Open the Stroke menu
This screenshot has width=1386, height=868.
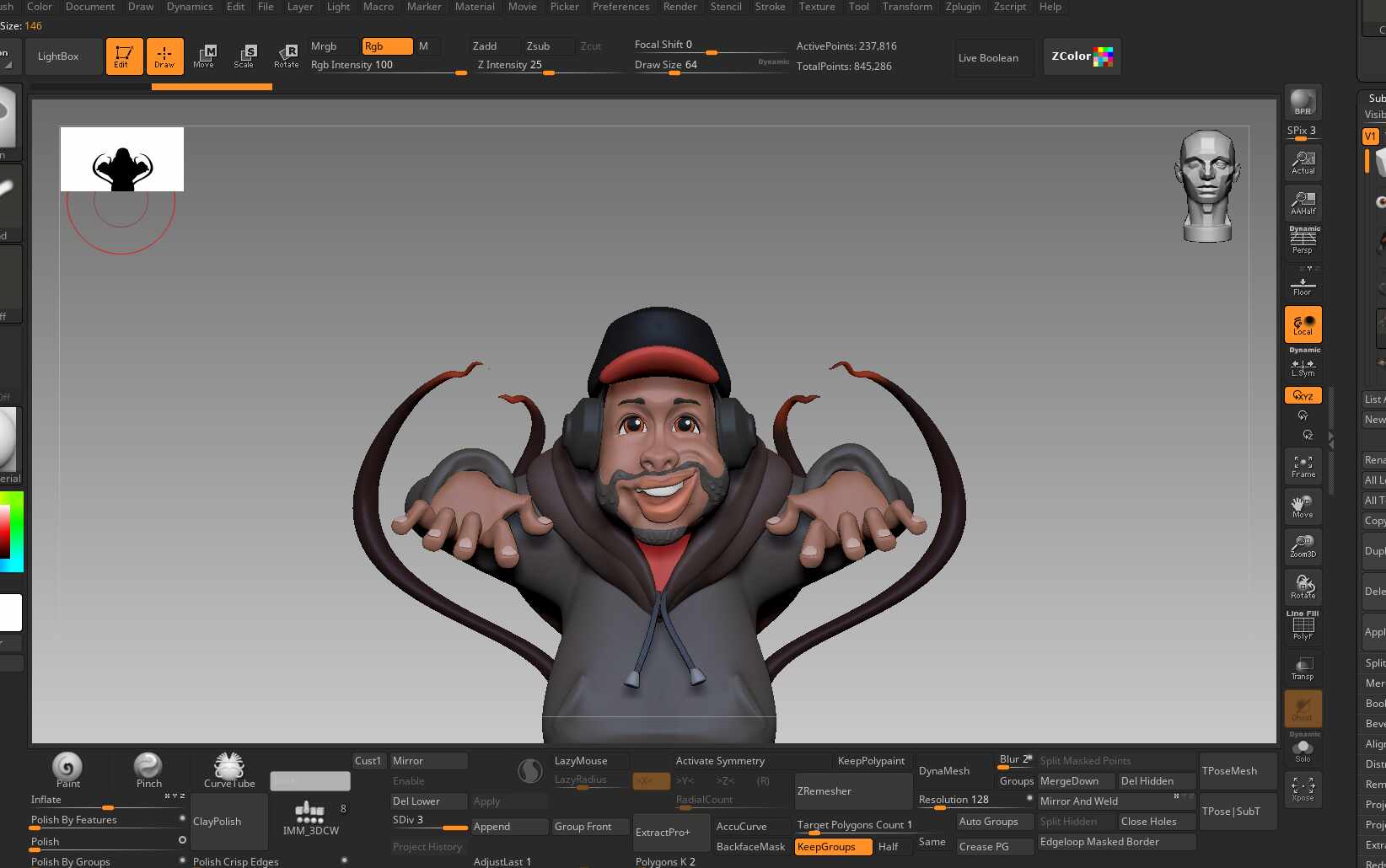click(770, 7)
